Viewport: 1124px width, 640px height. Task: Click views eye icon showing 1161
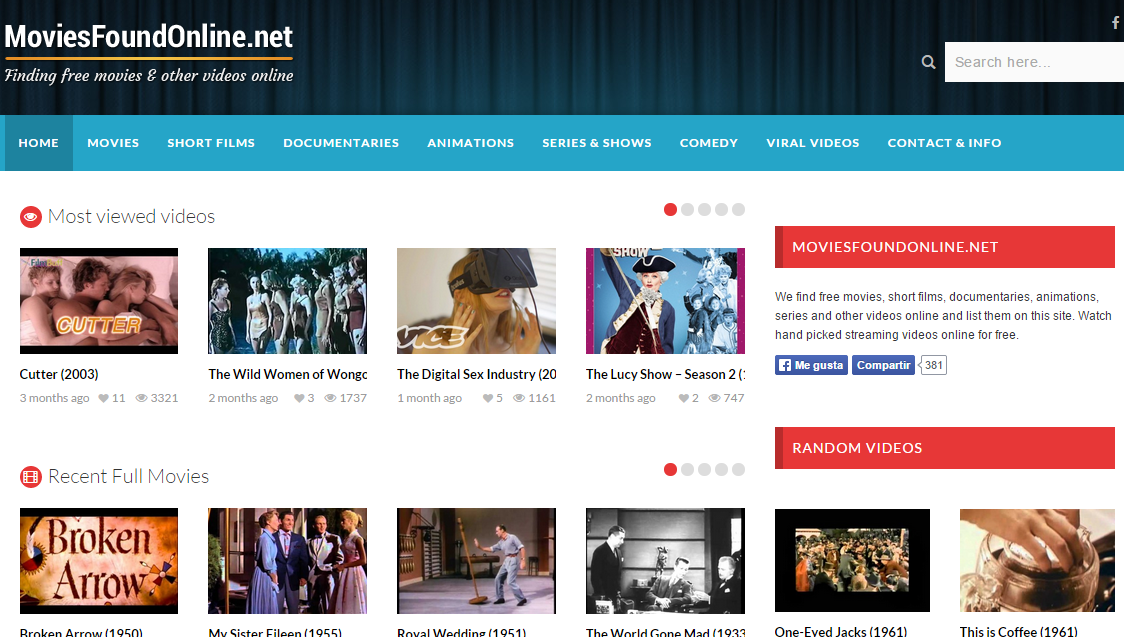518,398
